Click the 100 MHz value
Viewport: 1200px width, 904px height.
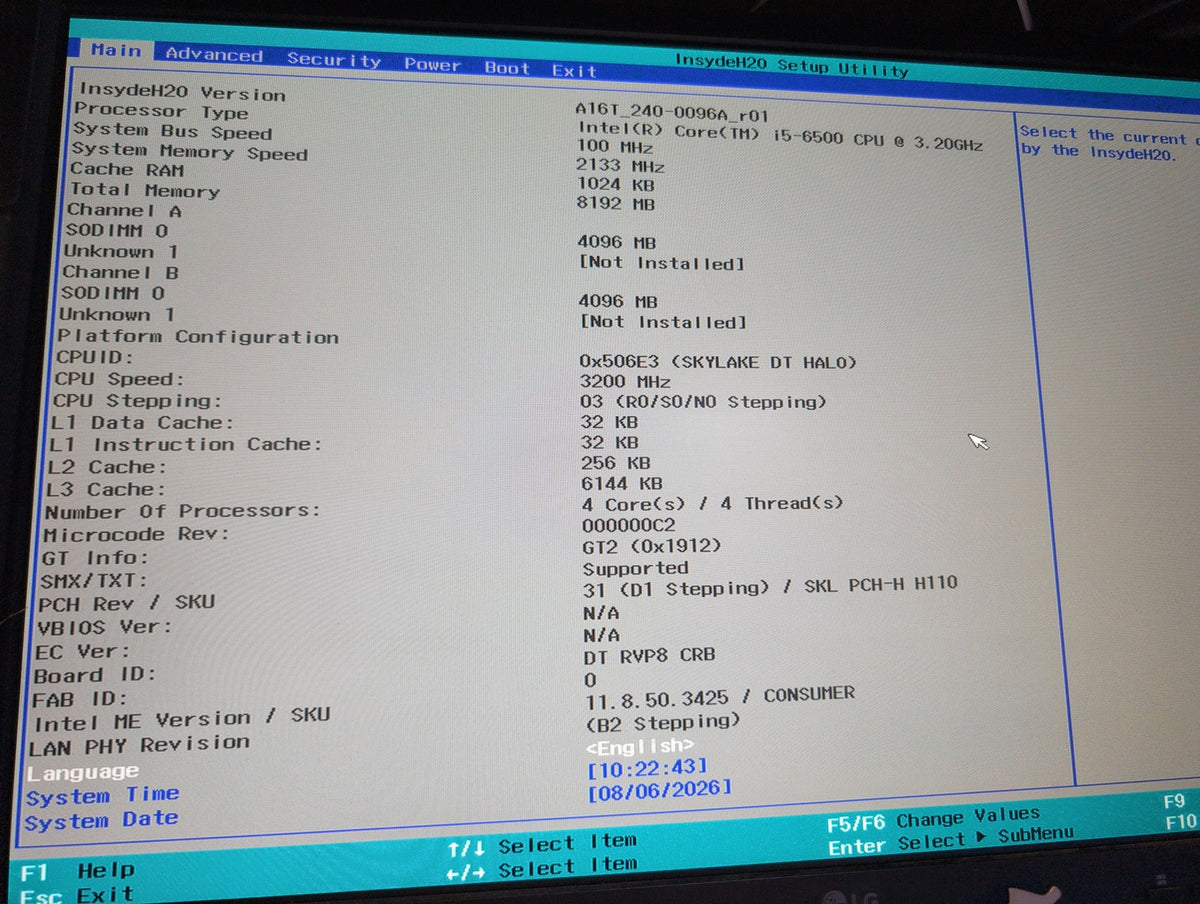[614, 146]
